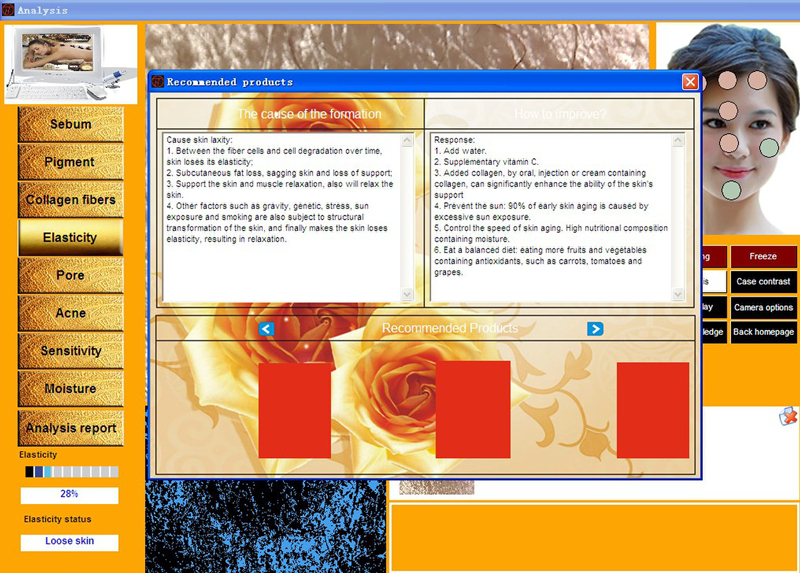Click the Case contrast button
This screenshot has width=800, height=573.
764,282
